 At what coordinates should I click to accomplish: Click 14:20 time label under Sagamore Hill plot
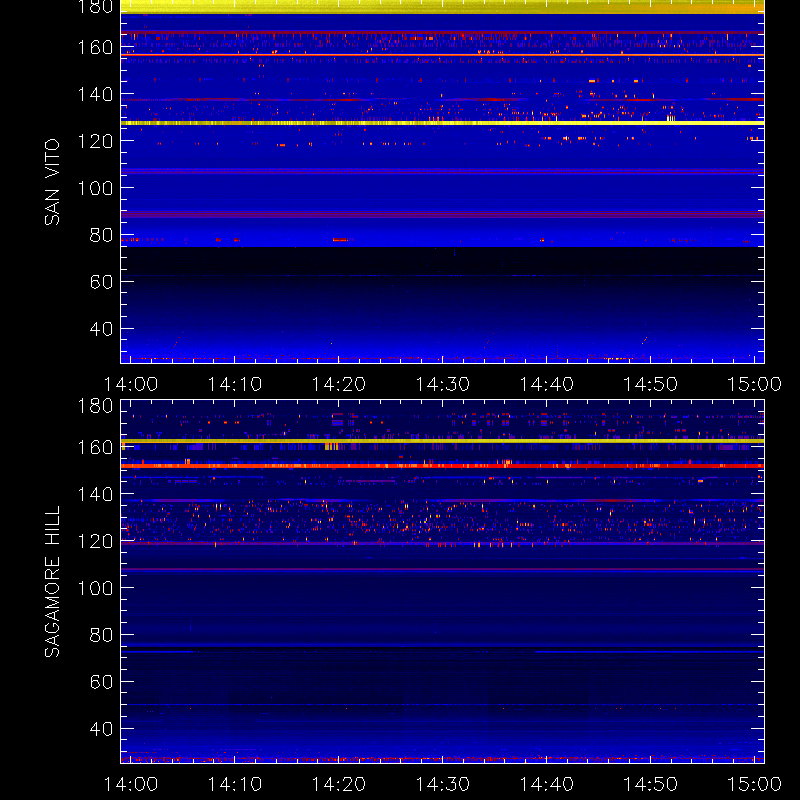pyautogui.click(x=339, y=784)
